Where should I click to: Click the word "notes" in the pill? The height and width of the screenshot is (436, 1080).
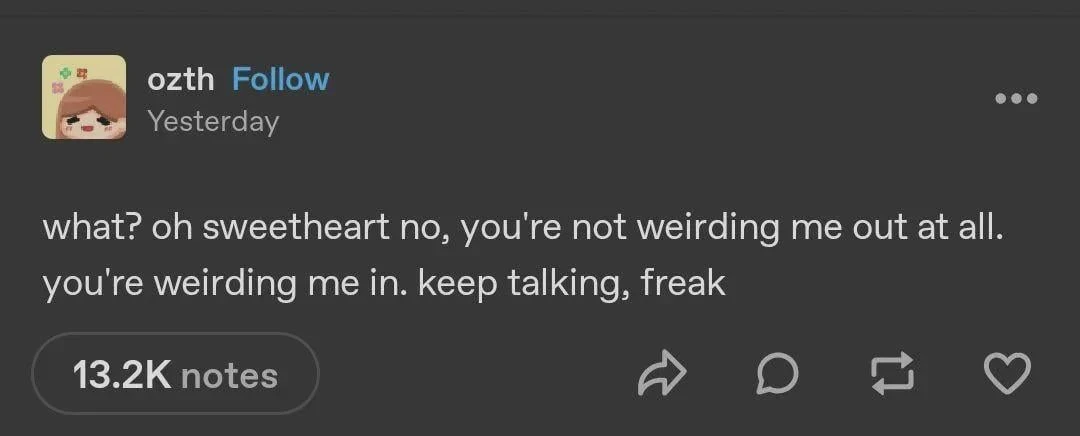pos(229,375)
